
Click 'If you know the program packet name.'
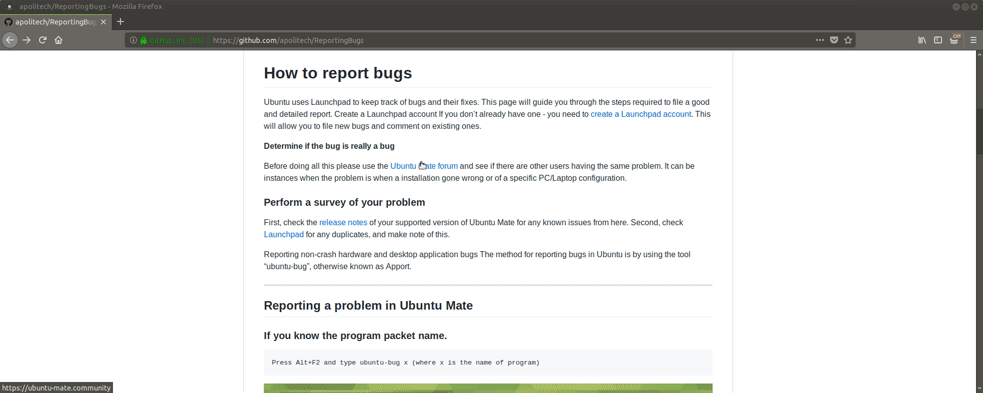click(x=355, y=336)
